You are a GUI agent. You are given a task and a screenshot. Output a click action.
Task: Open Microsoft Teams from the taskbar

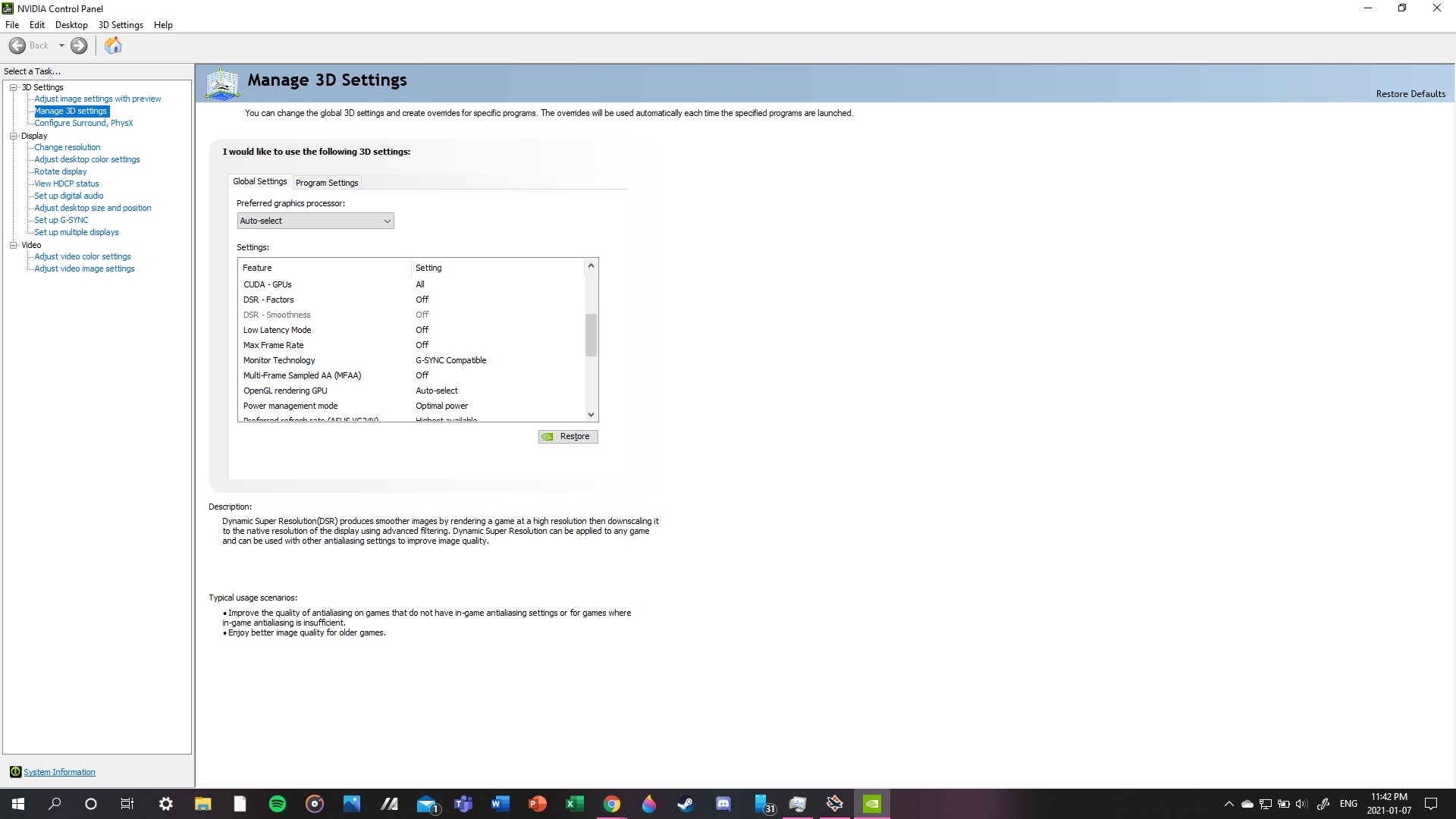(x=463, y=804)
